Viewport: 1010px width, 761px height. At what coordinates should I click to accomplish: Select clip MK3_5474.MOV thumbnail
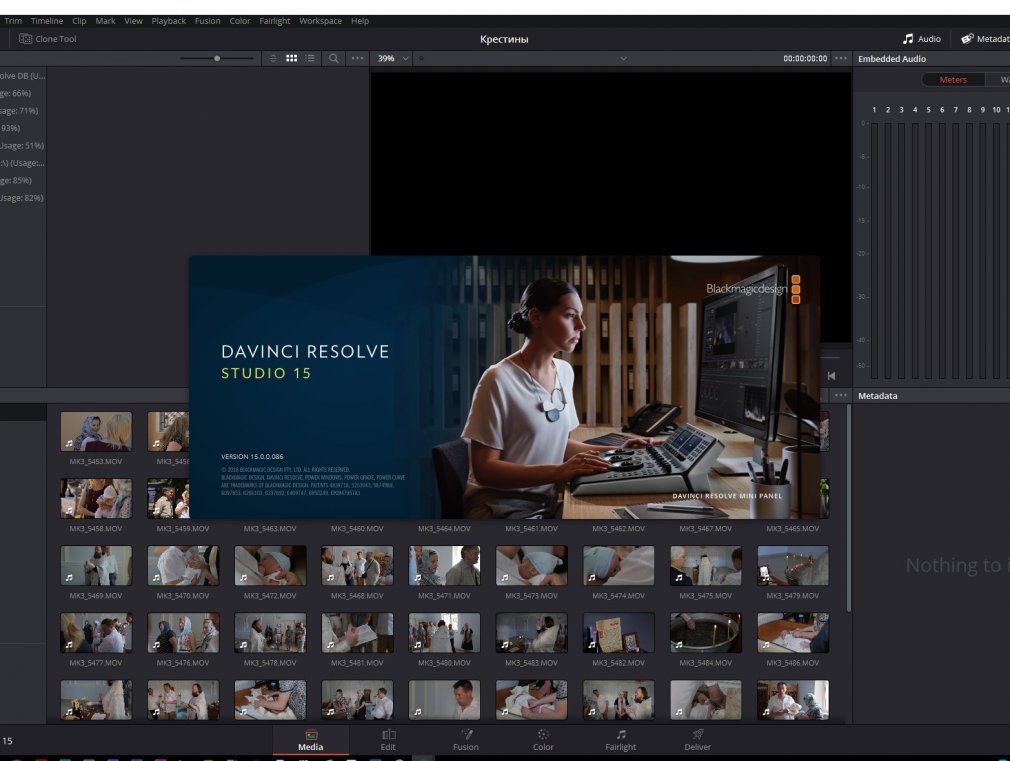click(618, 565)
